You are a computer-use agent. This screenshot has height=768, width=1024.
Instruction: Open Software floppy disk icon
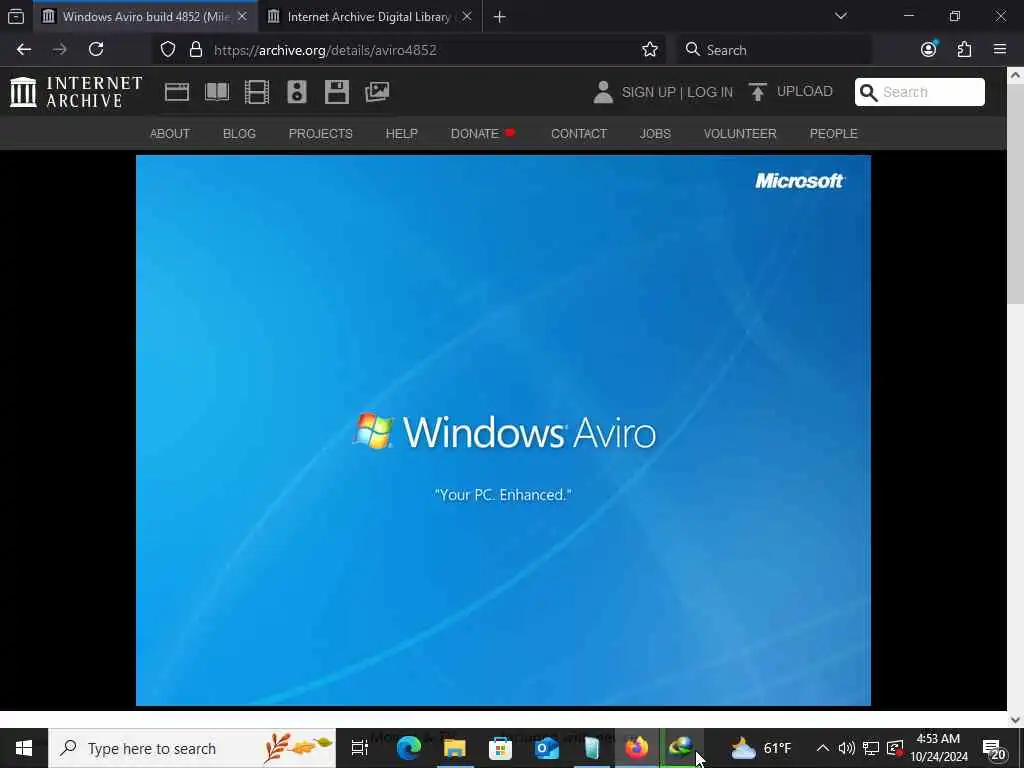337,92
